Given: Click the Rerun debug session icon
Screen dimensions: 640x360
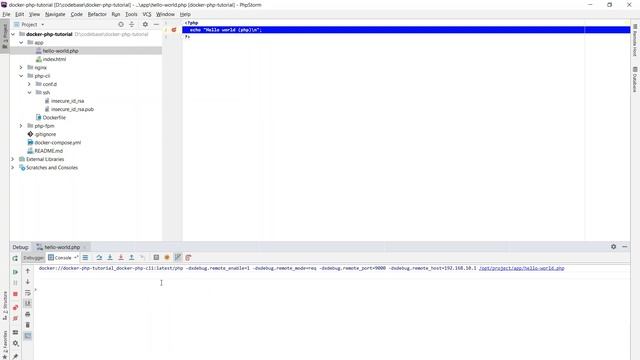Looking at the screenshot, I should click(x=15, y=258).
